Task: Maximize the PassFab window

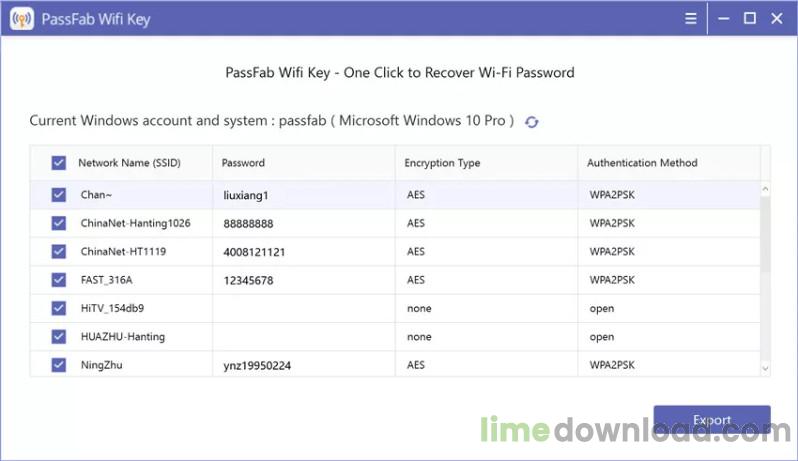Action: pyautogui.click(x=750, y=19)
